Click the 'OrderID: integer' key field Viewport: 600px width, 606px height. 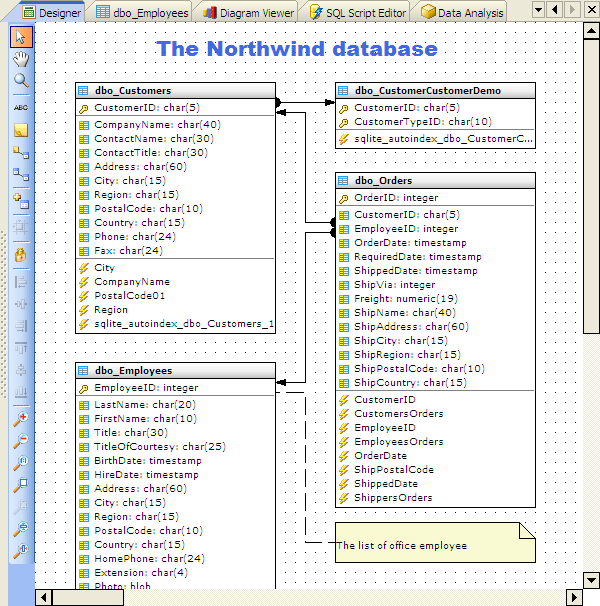pos(435,198)
